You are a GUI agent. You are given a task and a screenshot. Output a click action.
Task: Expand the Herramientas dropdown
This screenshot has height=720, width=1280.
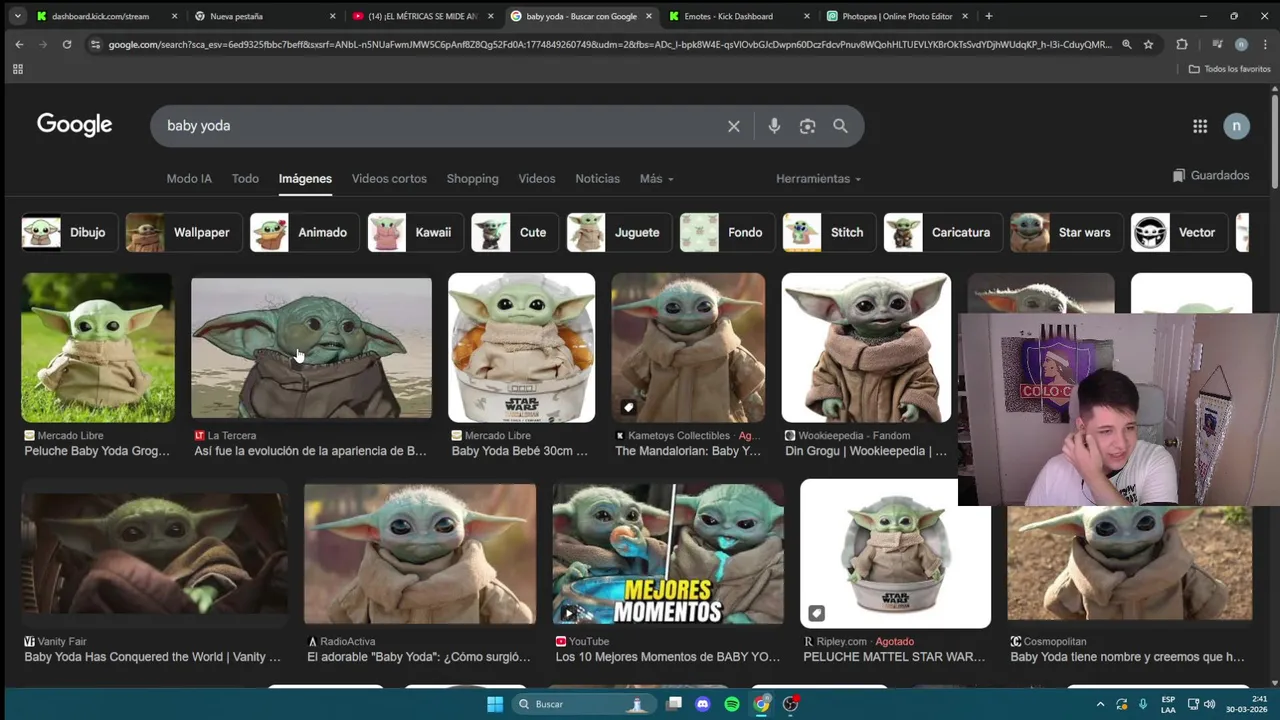tap(818, 179)
